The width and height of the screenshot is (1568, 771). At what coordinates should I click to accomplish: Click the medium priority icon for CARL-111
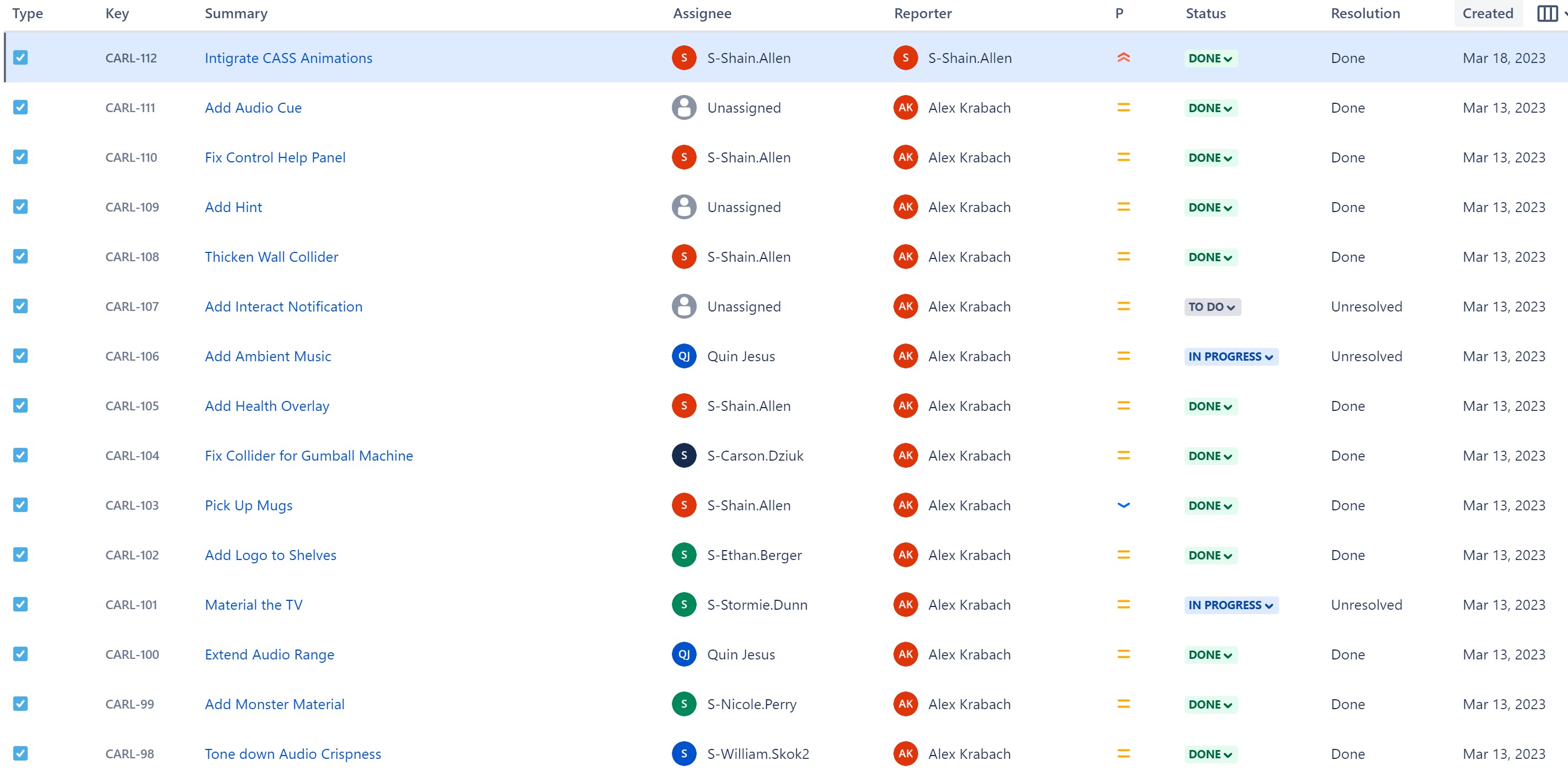click(1123, 107)
